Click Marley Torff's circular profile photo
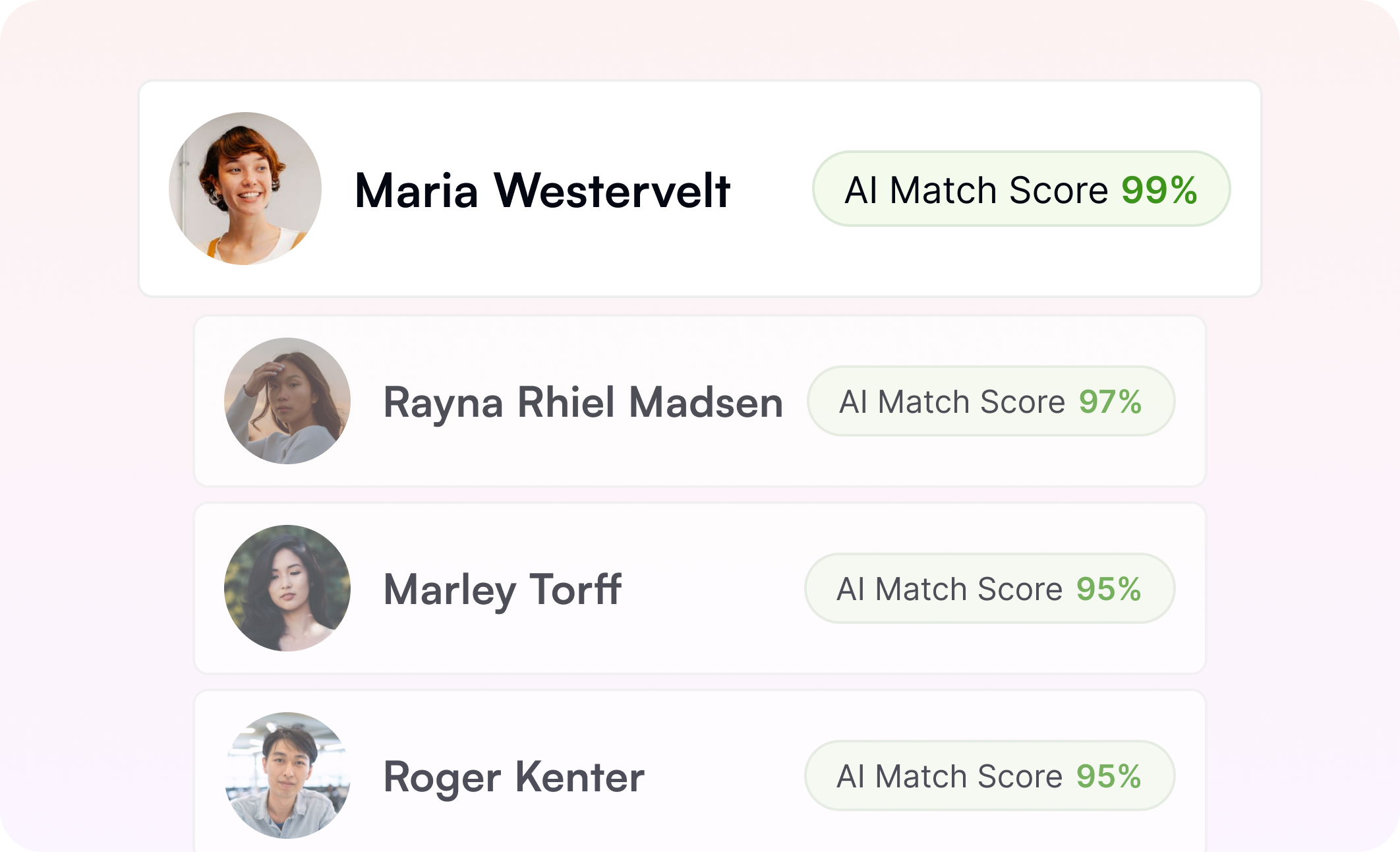The image size is (1400, 852). tap(287, 588)
